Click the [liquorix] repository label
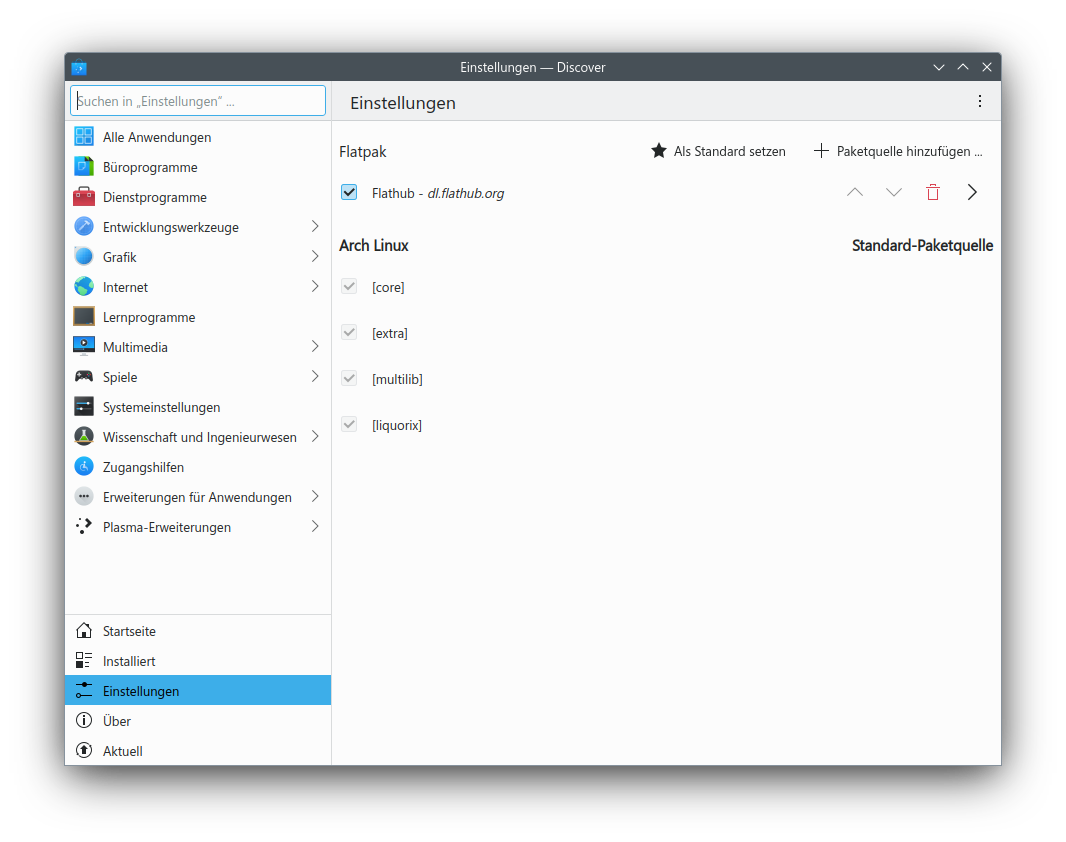 pos(397,425)
